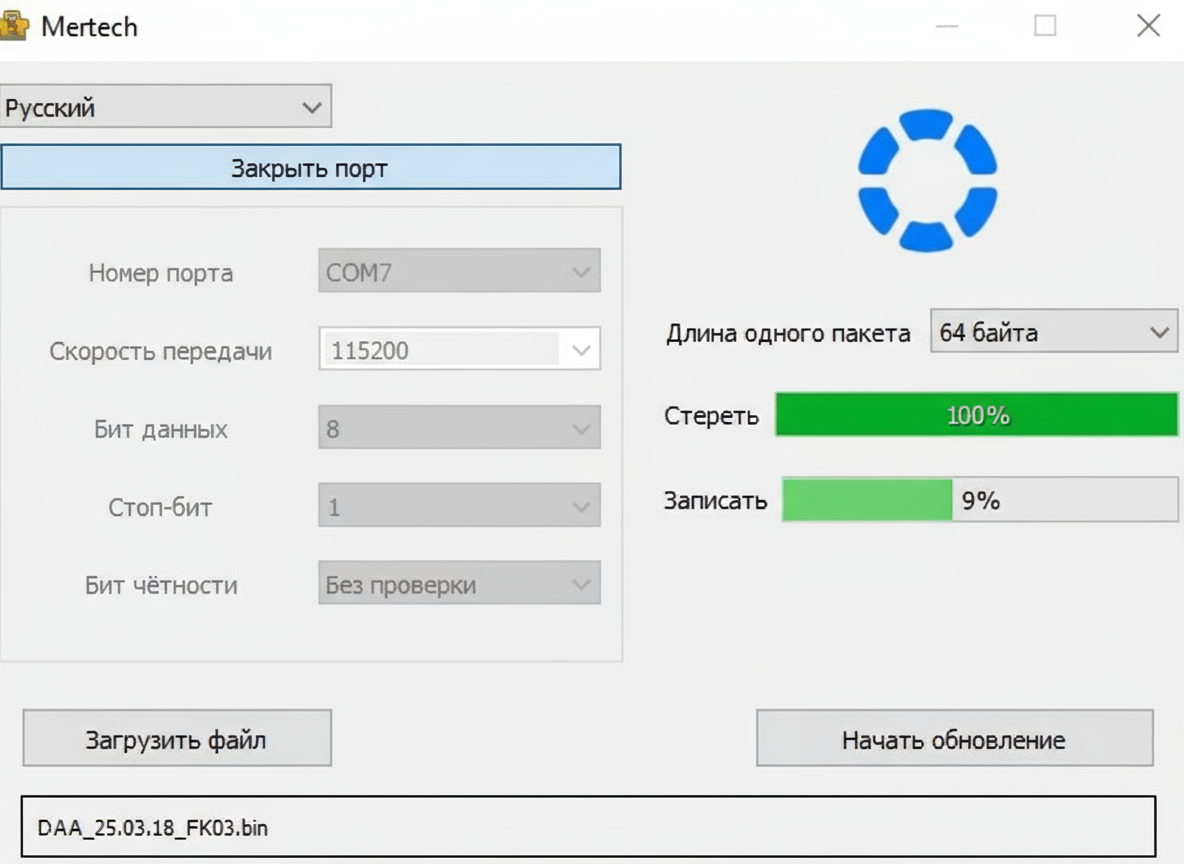Open the Русский language dropdown
The image size is (1184, 864).
pos(166,107)
